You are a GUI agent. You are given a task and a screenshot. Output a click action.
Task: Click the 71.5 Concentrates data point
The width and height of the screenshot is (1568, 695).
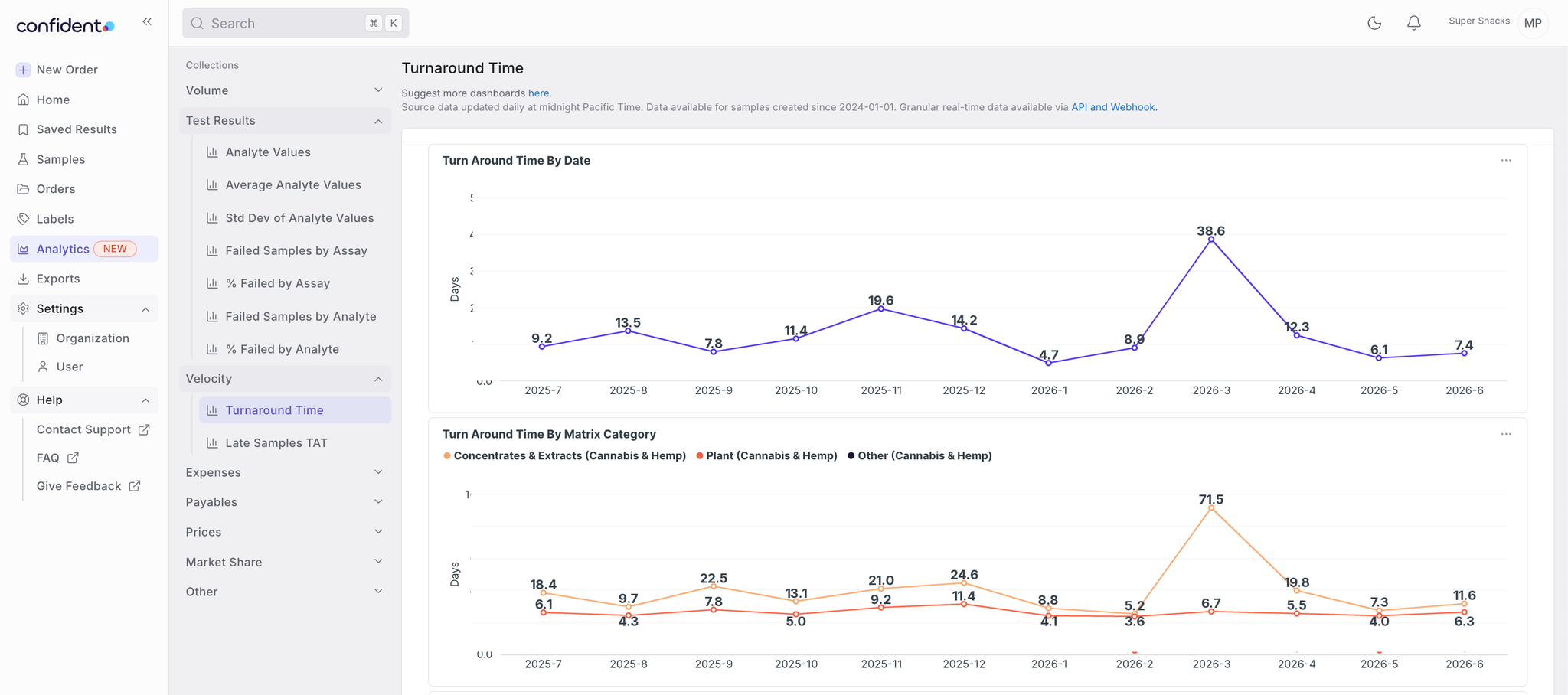tap(1211, 508)
